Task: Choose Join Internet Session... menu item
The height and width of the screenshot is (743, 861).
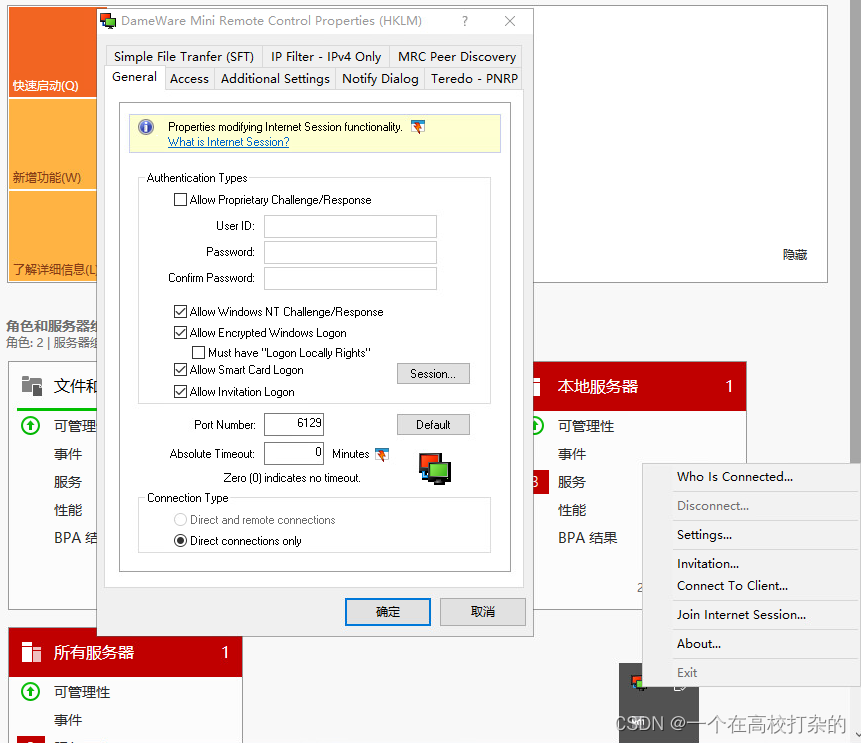Action: coord(750,614)
